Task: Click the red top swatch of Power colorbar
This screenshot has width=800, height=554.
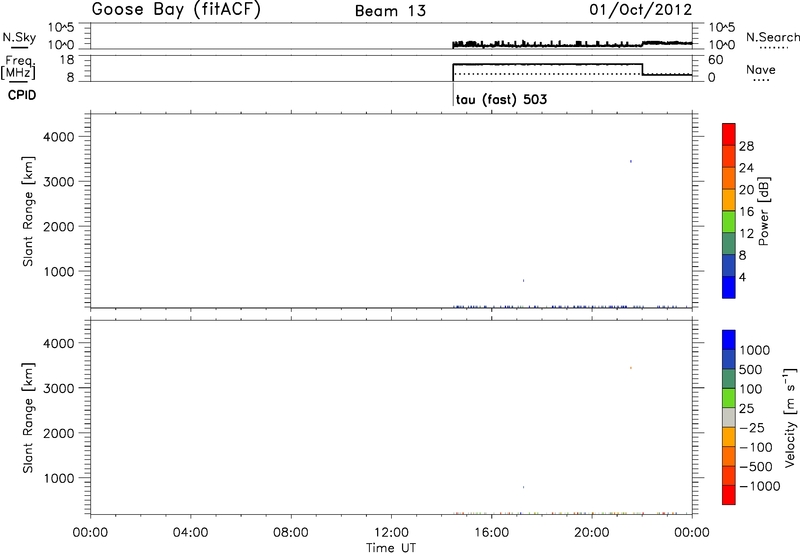Action: click(729, 134)
